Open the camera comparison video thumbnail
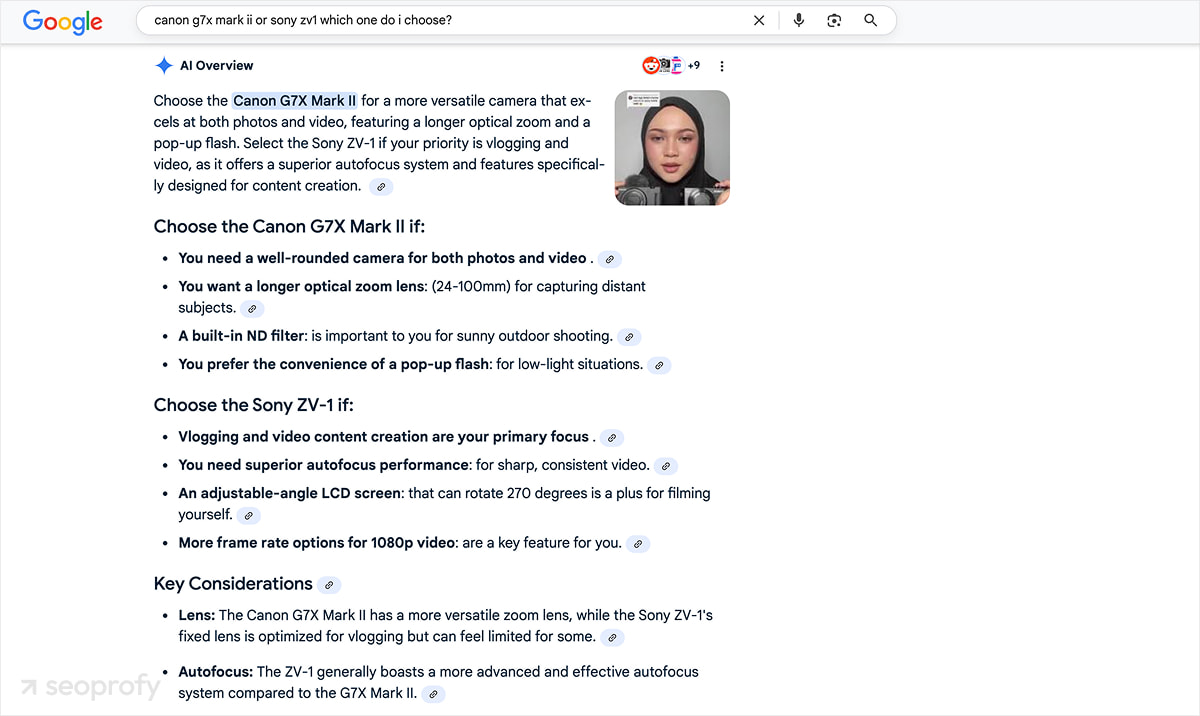 672,148
